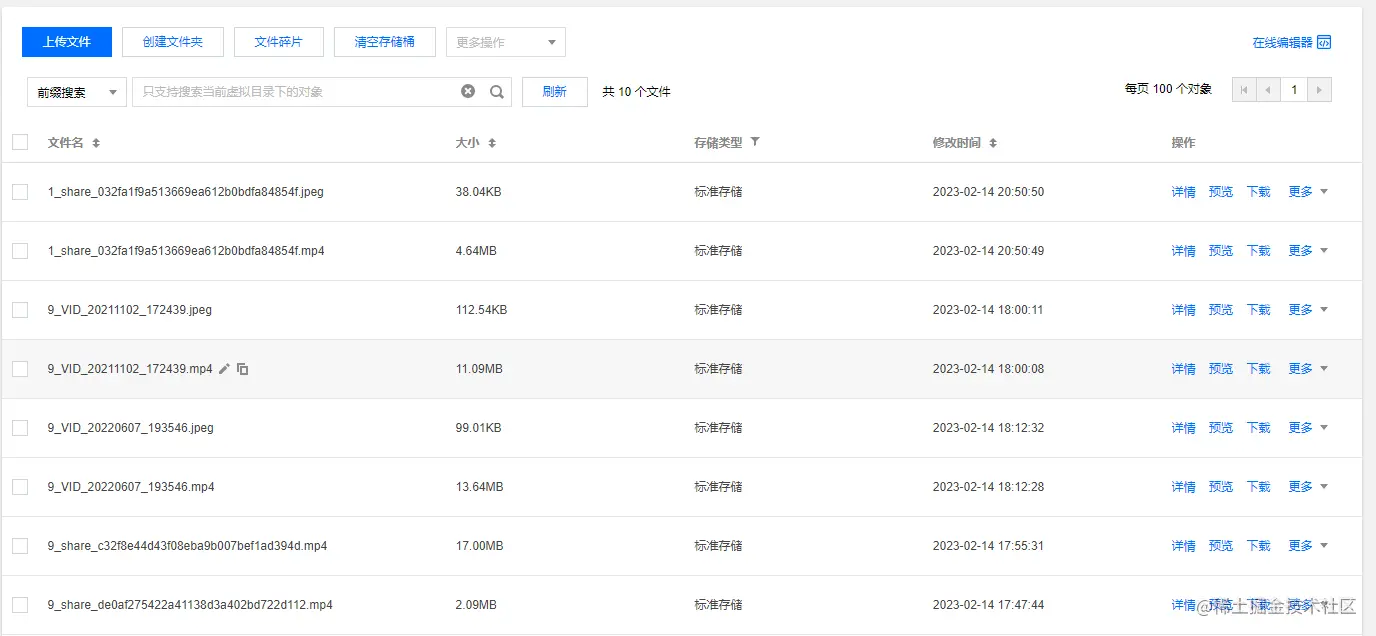Expand 更多 for 1_share_032fa1f9a513669ea612b0bdfa84854f.jpeg
The image size is (1376, 636).
tap(1308, 192)
